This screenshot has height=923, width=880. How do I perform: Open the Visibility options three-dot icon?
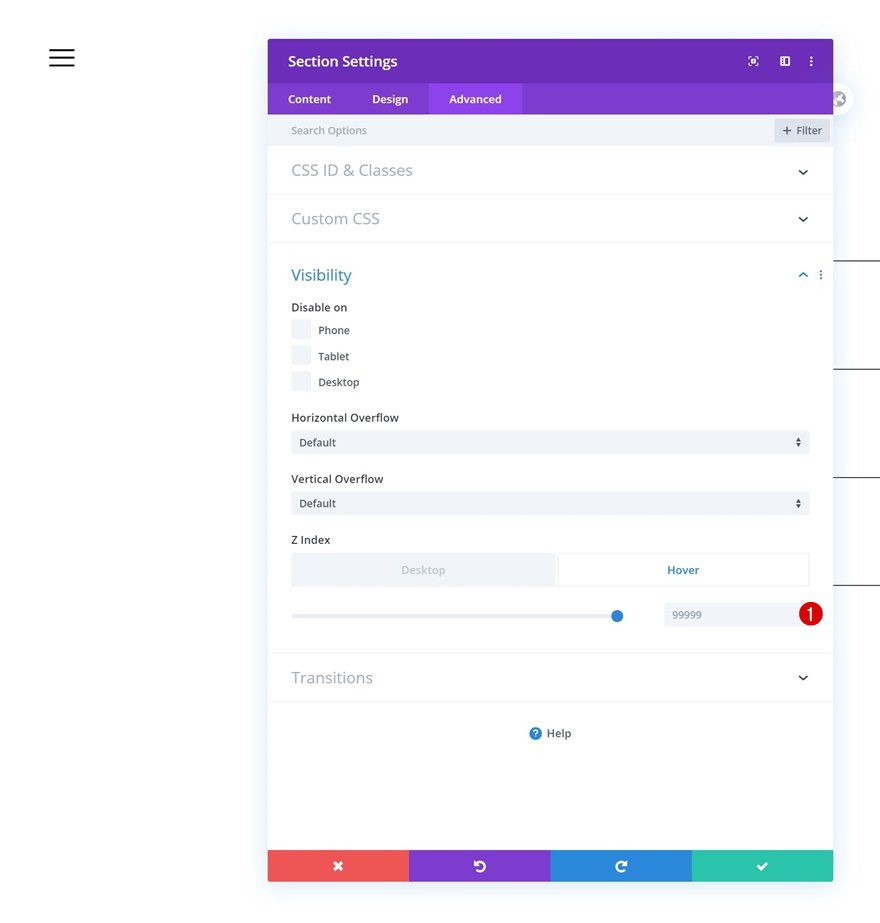click(x=820, y=274)
